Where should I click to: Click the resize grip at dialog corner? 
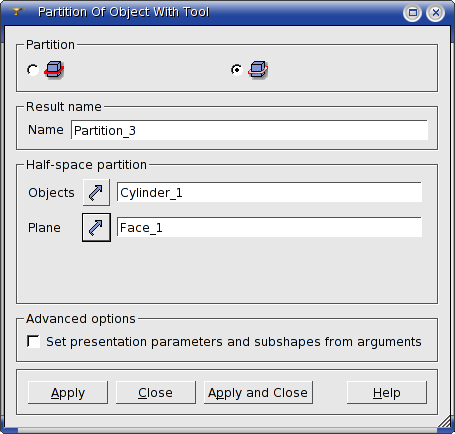pyautogui.click(x=445, y=423)
